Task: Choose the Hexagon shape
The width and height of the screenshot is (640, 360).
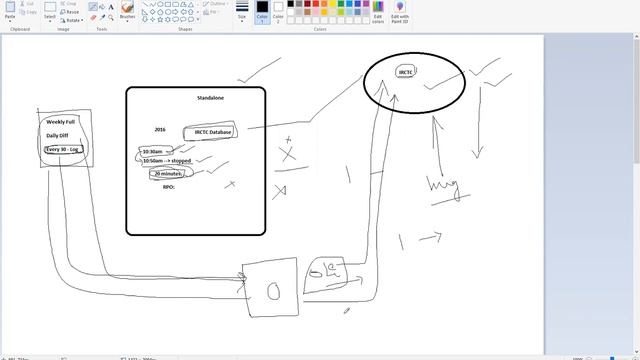Action: pos(168,12)
